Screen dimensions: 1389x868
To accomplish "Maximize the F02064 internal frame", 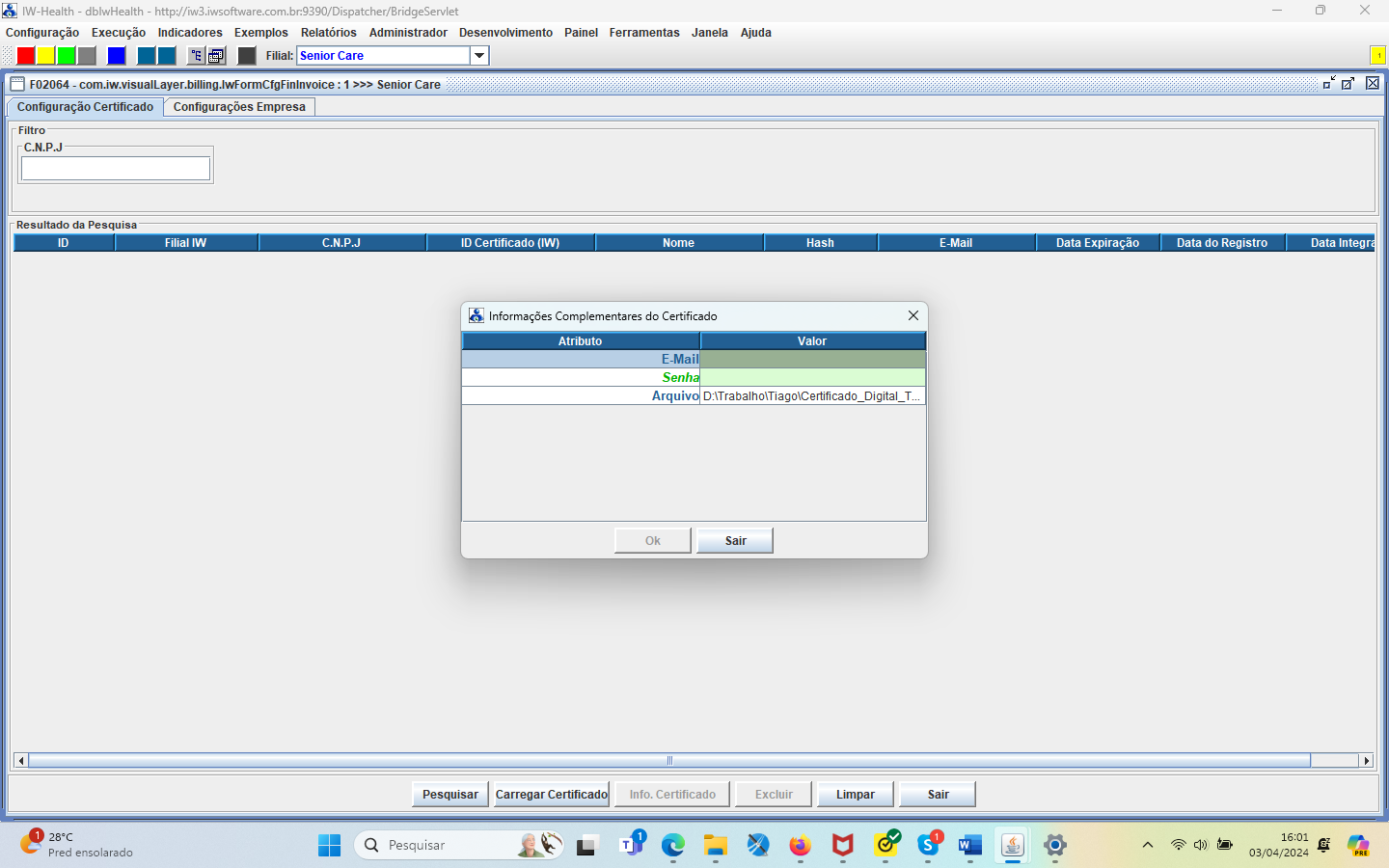I will 1348,84.
